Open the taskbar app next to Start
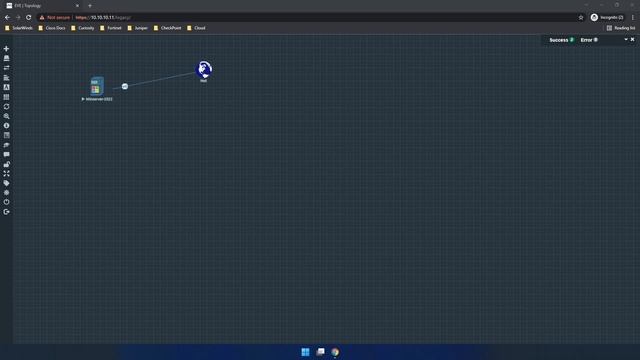 tap(320, 352)
